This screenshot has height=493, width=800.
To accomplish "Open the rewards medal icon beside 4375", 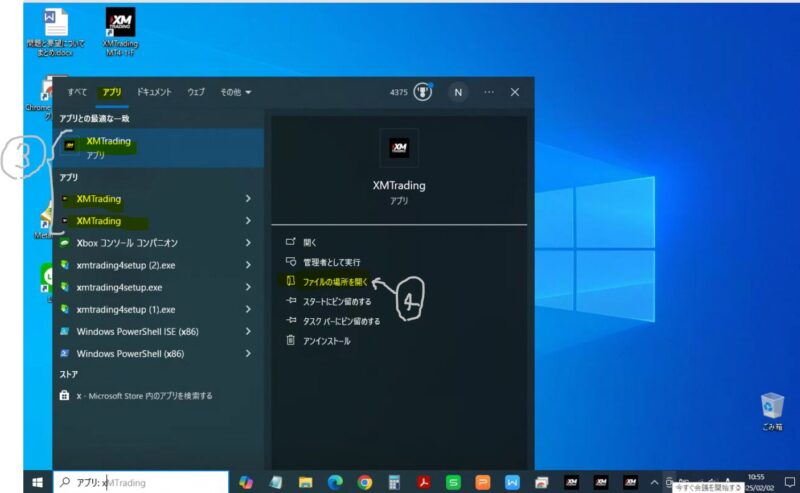I will 422,92.
